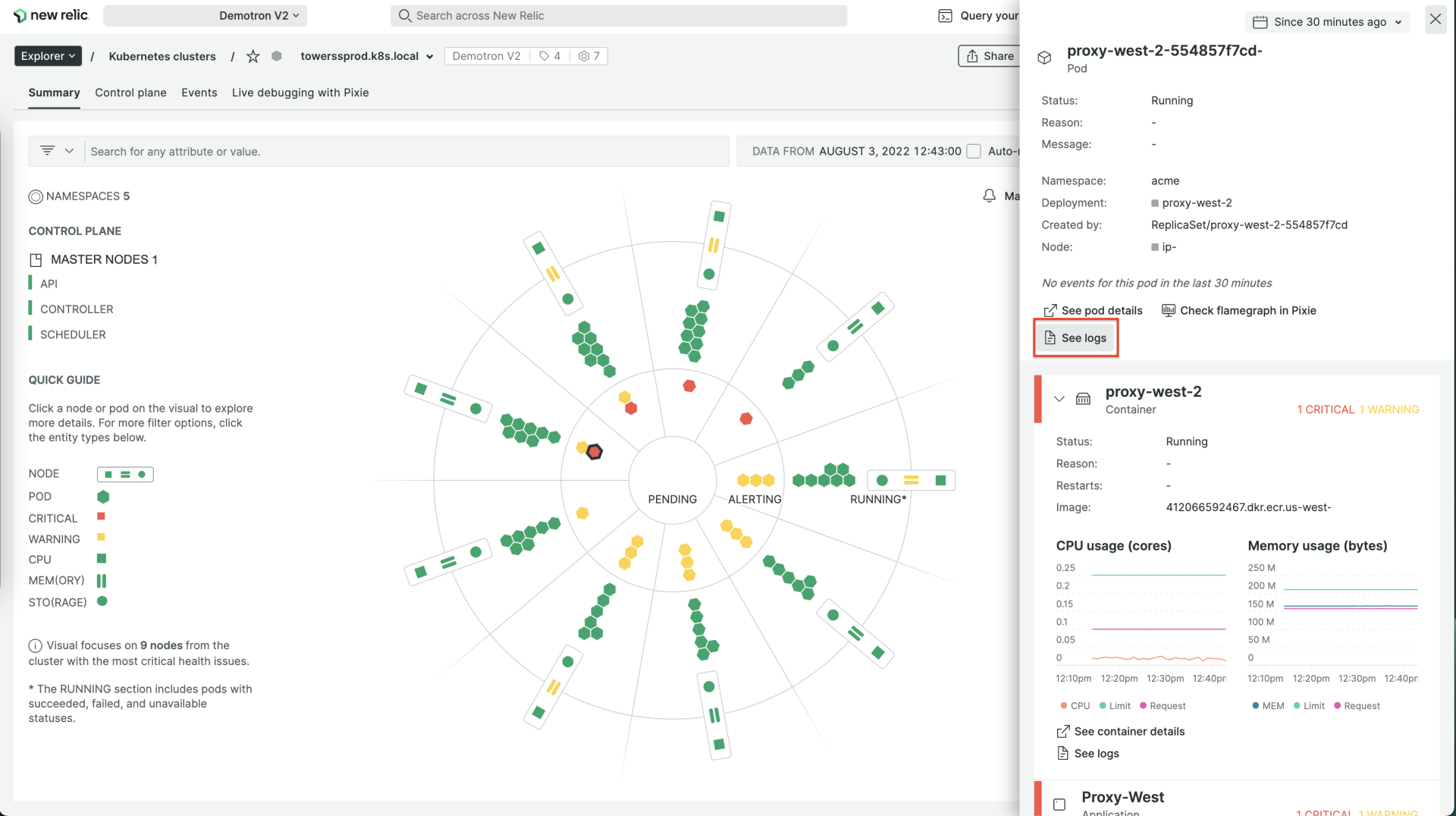Click the red CRITICAL legend swatch

coord(102,516)
